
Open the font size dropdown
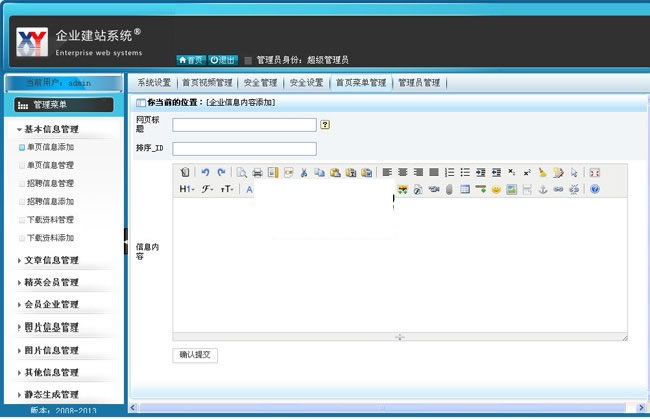(227, 189)
